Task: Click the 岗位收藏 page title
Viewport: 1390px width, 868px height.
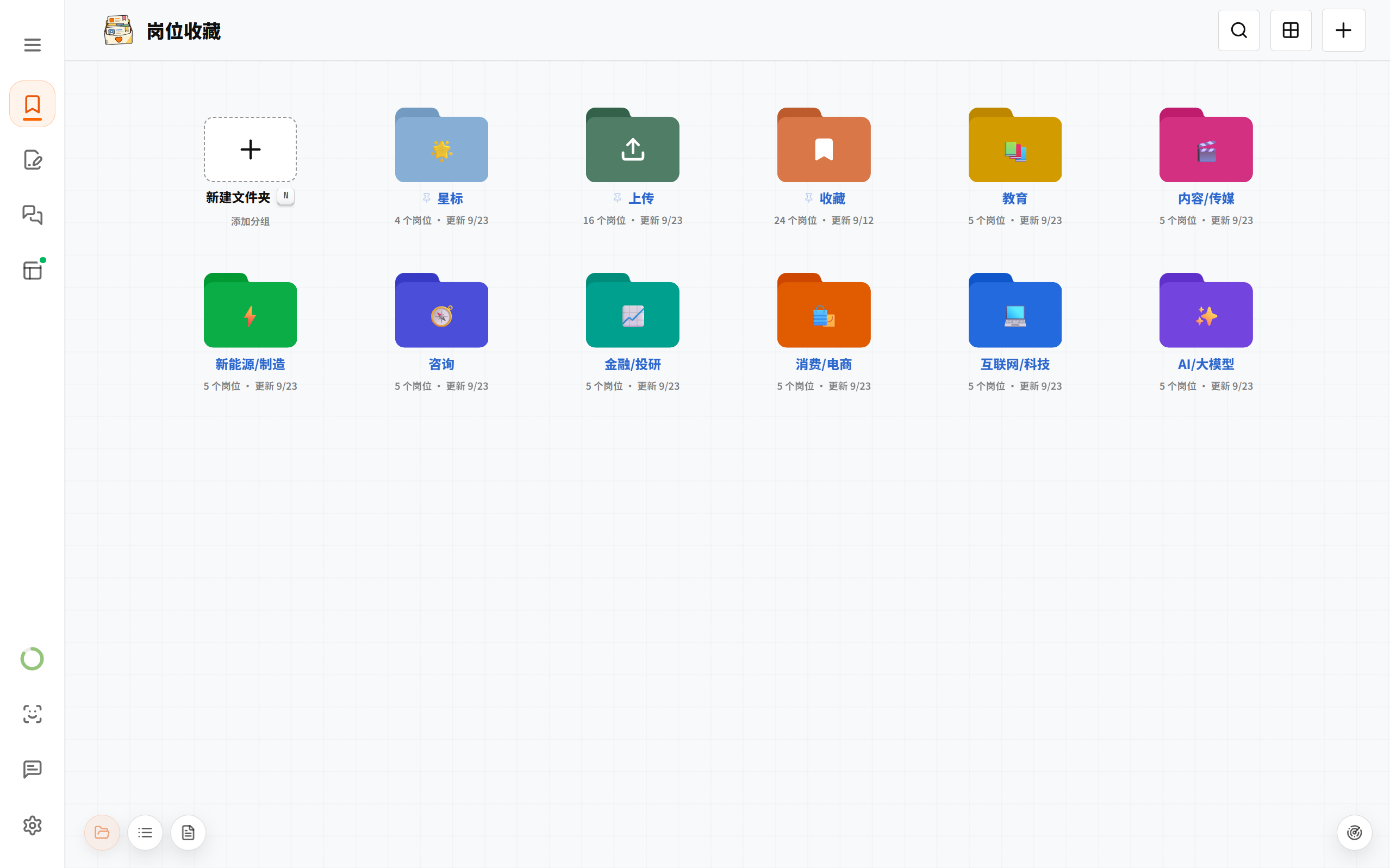Action: tap(184, 31)
